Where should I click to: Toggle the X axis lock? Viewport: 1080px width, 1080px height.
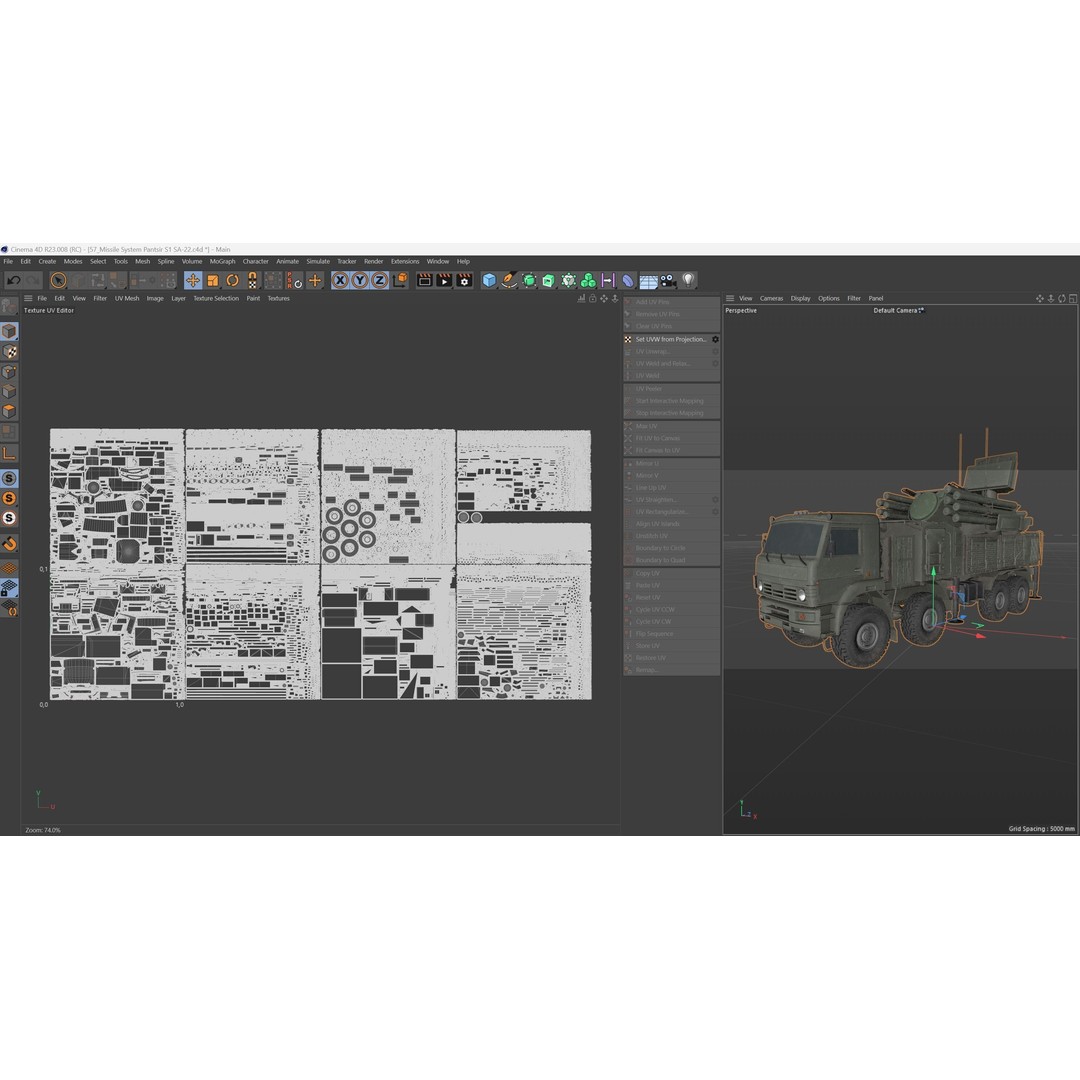click(340, 281)
